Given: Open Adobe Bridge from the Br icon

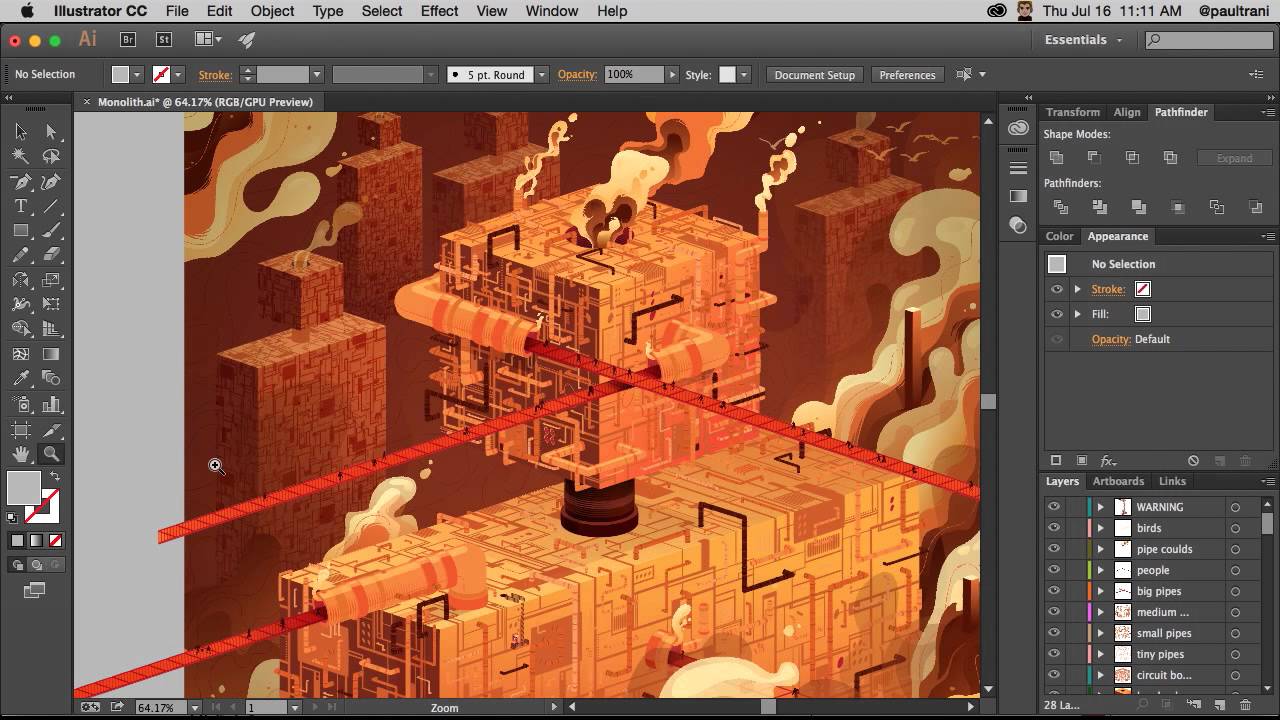Looking at the screenshot, I should (x=127, y=40).
